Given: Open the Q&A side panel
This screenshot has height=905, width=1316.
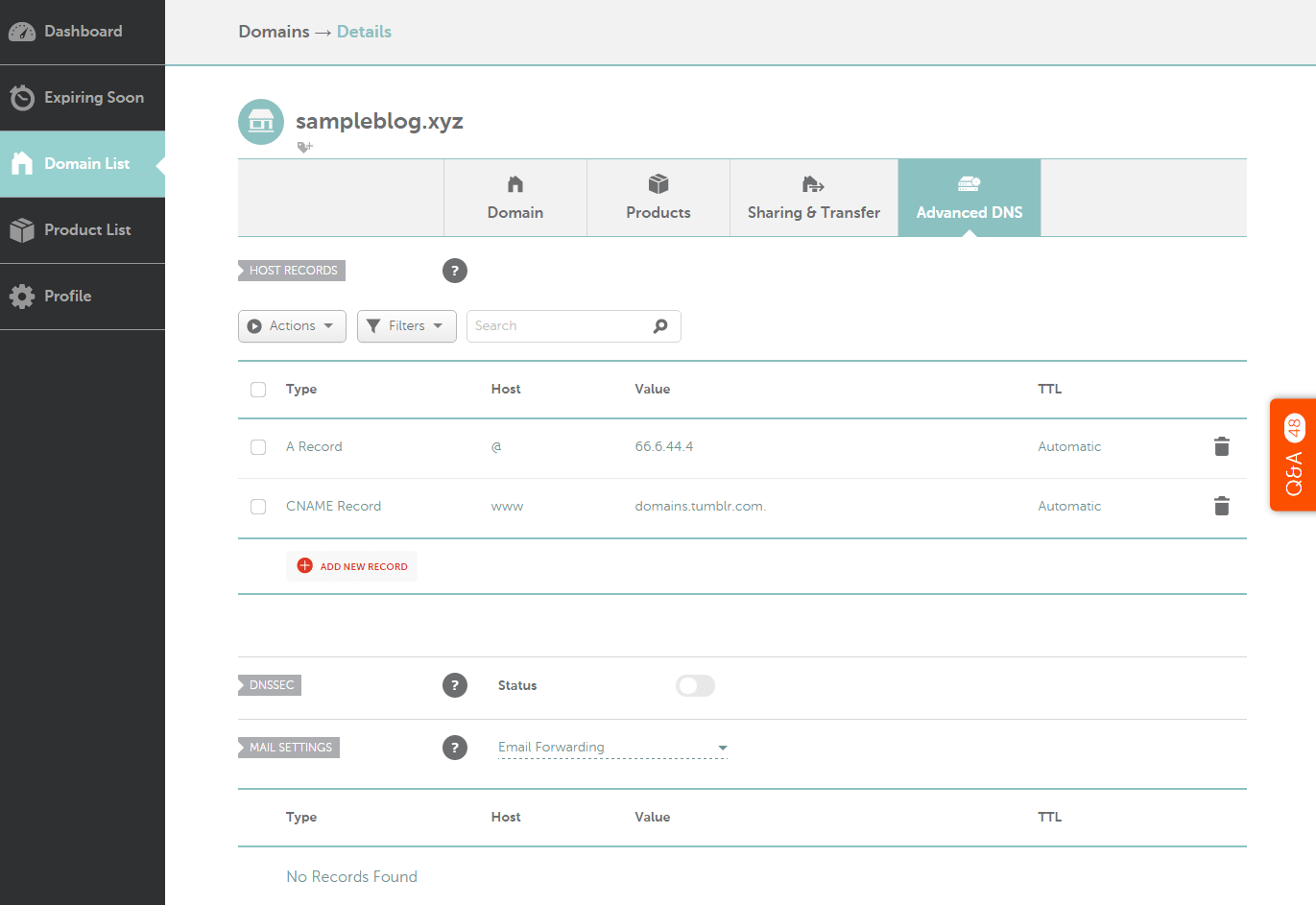Looking at the screenshot, I should pyautogui.click(x=1293, y=455).
